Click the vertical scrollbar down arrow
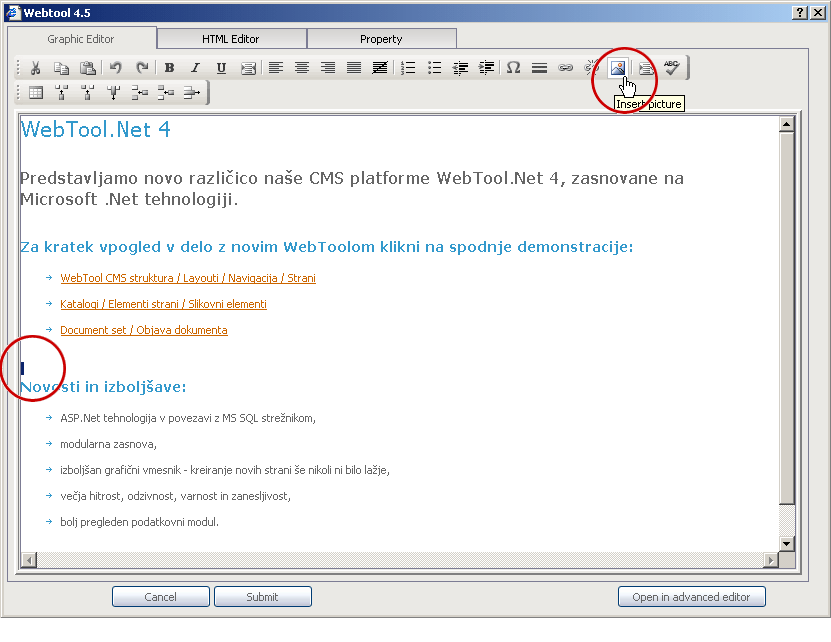The image size is (831, 642). (786, 543)
